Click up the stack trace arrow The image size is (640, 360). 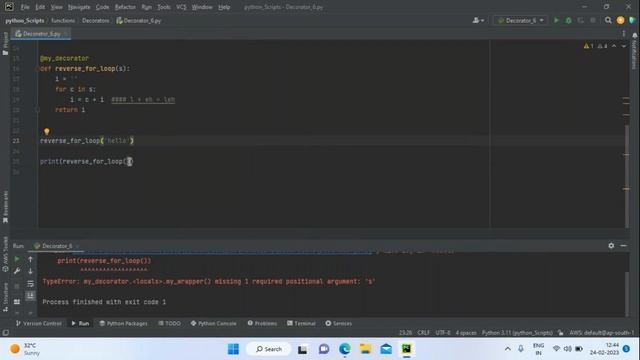click(x=30, y=259)
